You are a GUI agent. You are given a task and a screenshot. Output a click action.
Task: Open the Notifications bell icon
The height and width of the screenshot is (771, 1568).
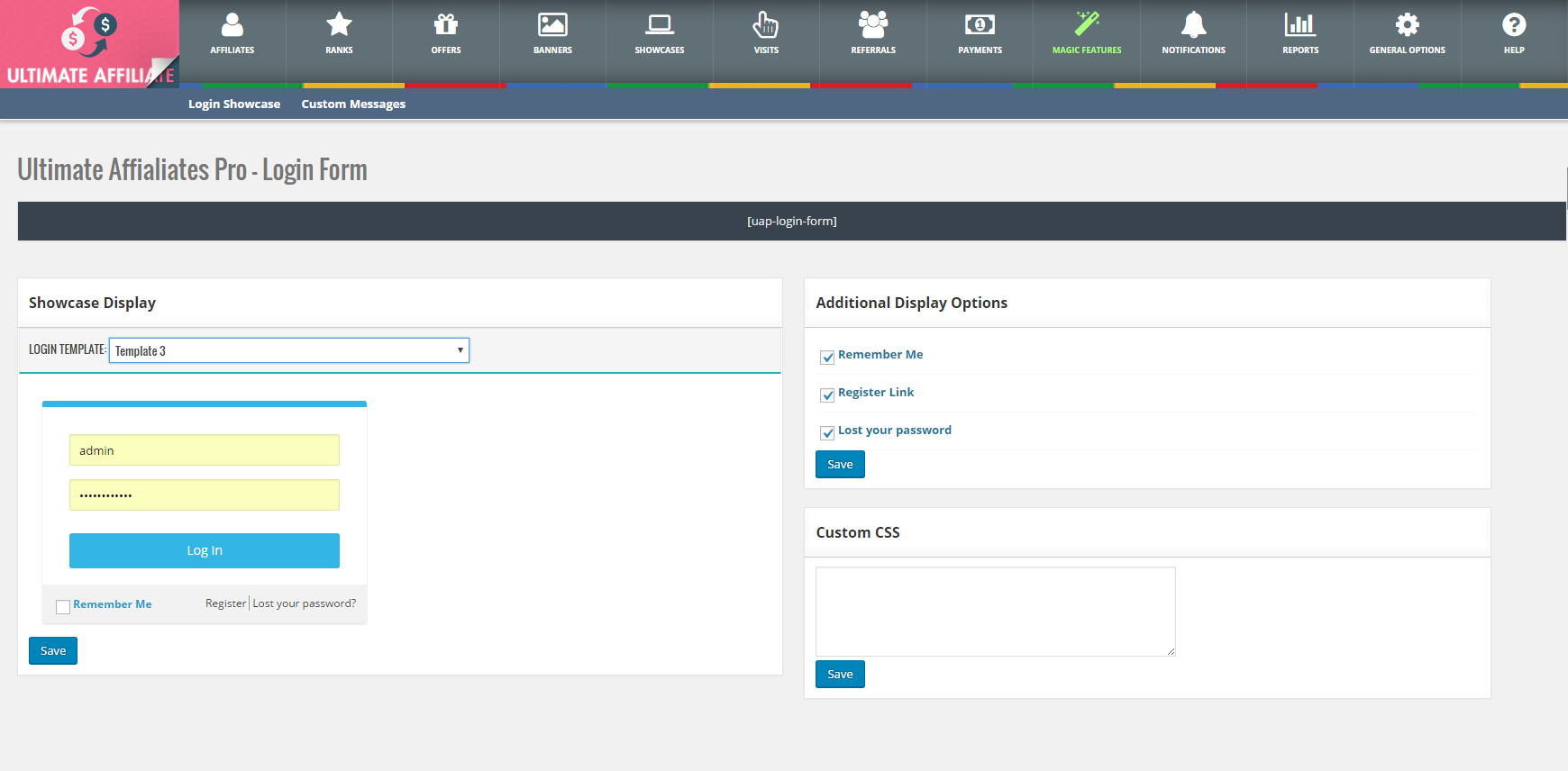pos(1194,24)
